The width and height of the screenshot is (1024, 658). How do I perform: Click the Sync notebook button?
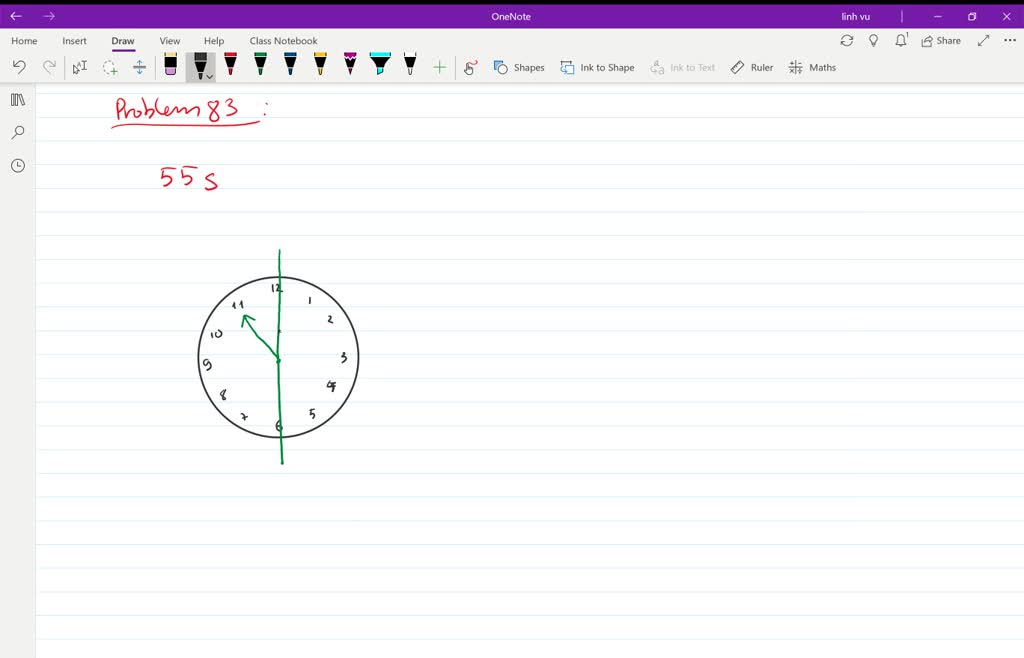point(847,40)
